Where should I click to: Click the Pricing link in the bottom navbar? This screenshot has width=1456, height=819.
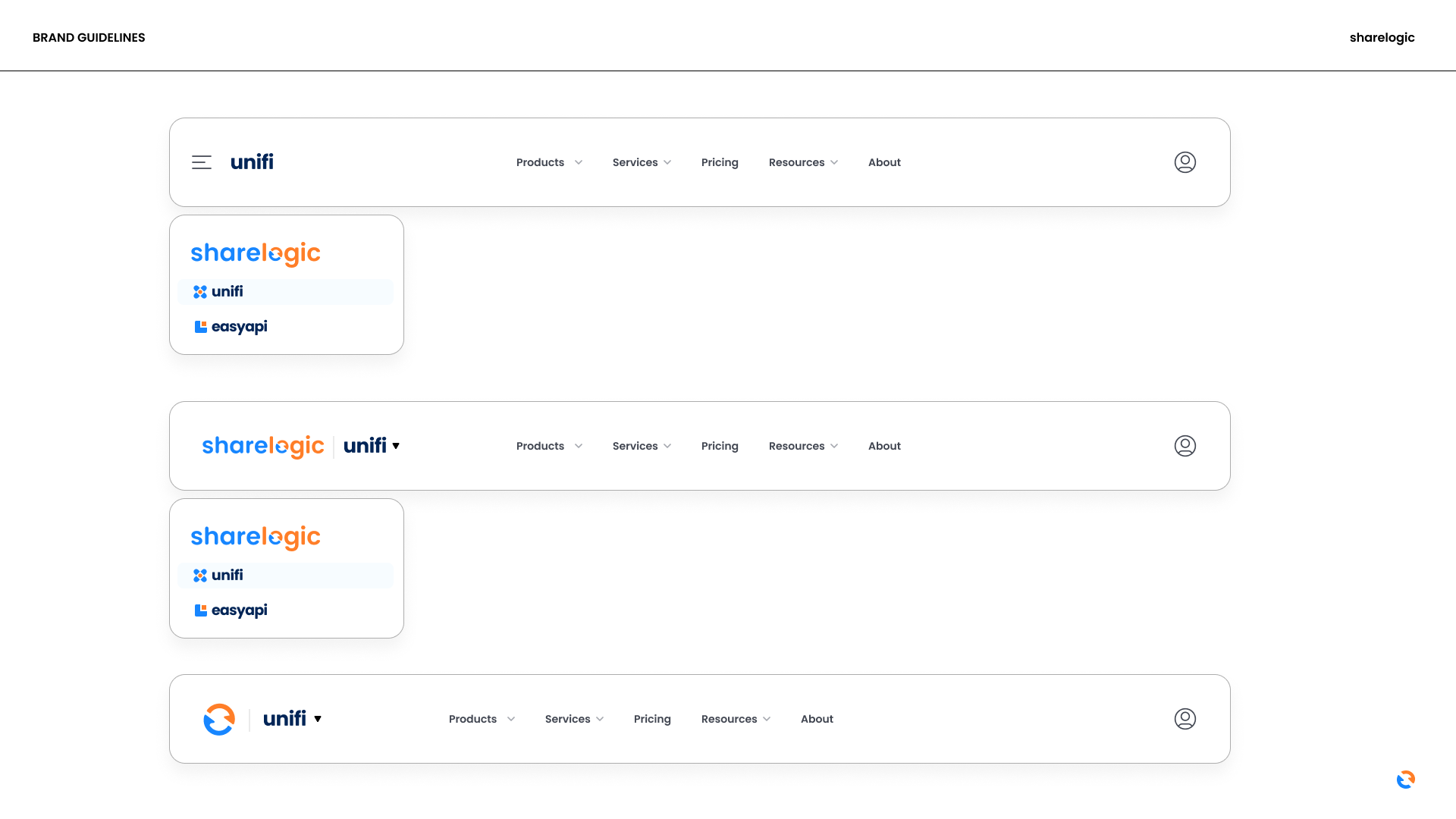tap(652, 718)
